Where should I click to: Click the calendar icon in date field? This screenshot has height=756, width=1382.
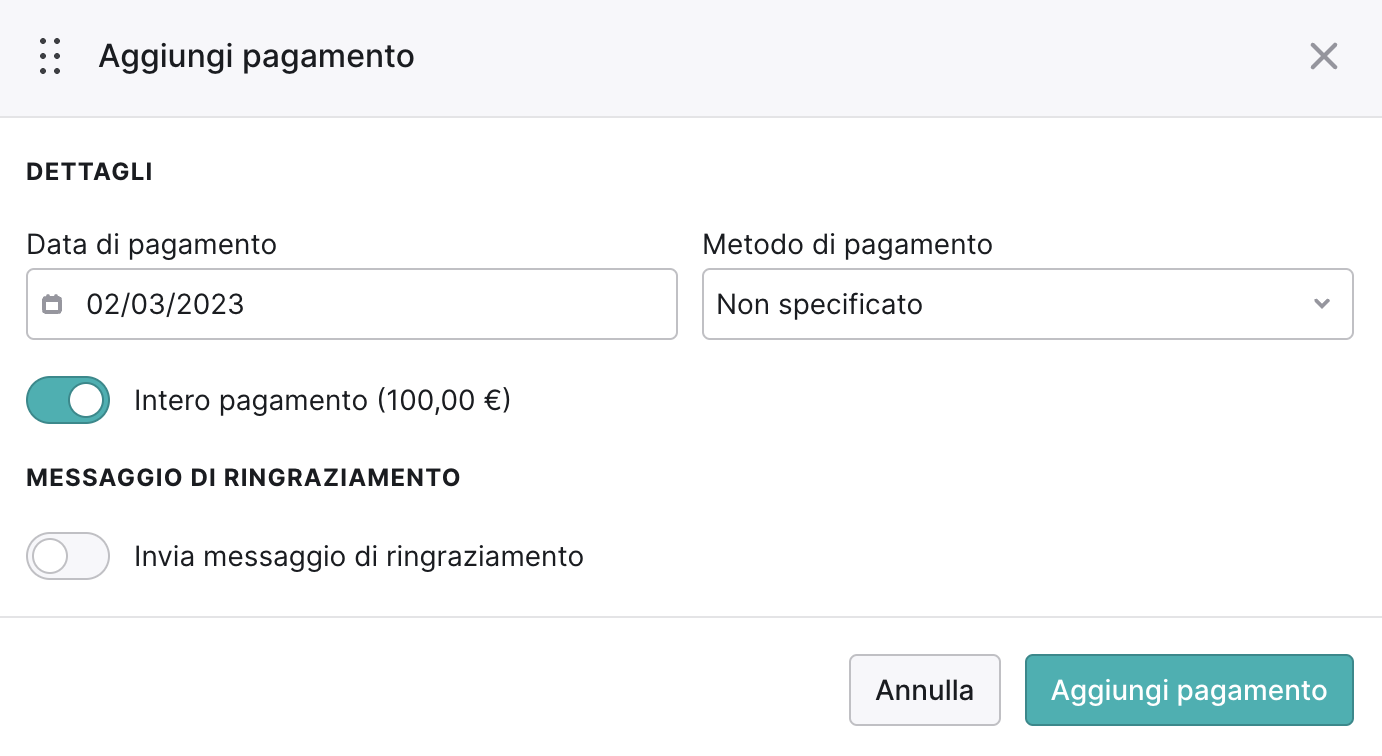[x=53, y=304]
